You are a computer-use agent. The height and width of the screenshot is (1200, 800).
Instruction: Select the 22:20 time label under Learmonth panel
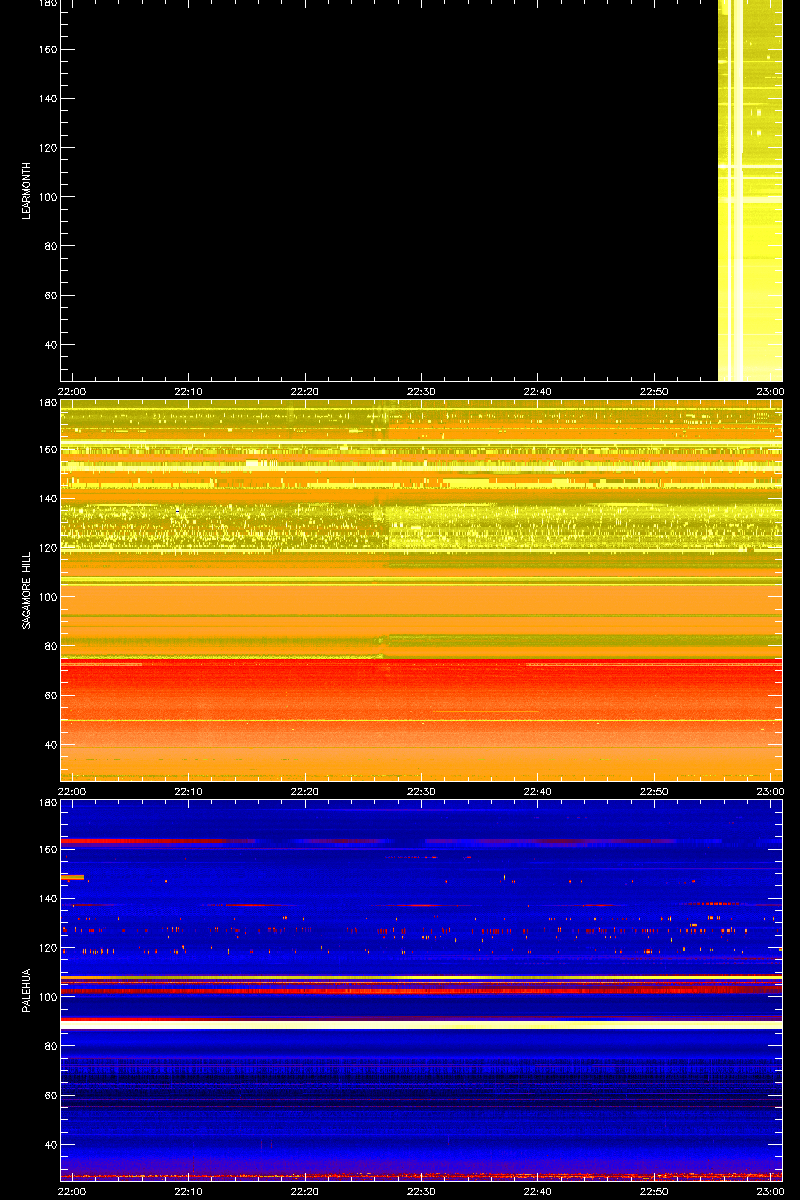pyautogui.click(x=305, y=391)
